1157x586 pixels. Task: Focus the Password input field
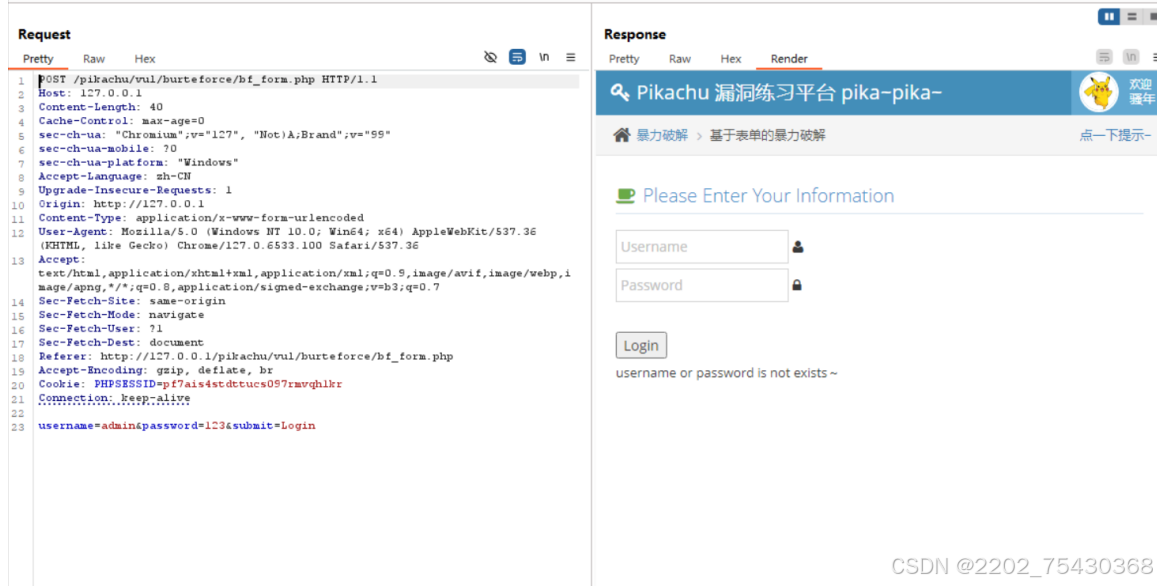pos(702,285)
